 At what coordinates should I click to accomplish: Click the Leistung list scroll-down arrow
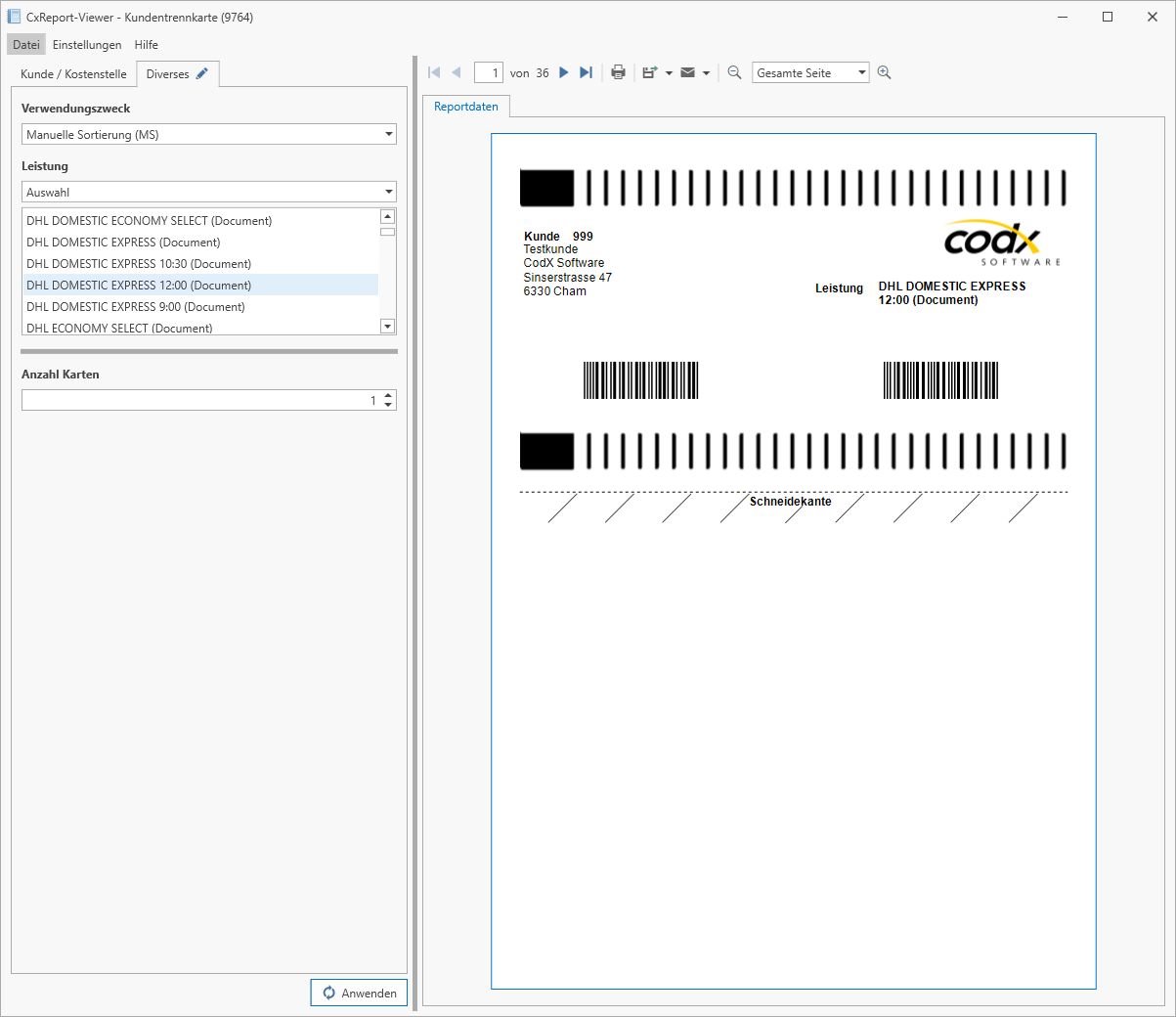(387, 327)
